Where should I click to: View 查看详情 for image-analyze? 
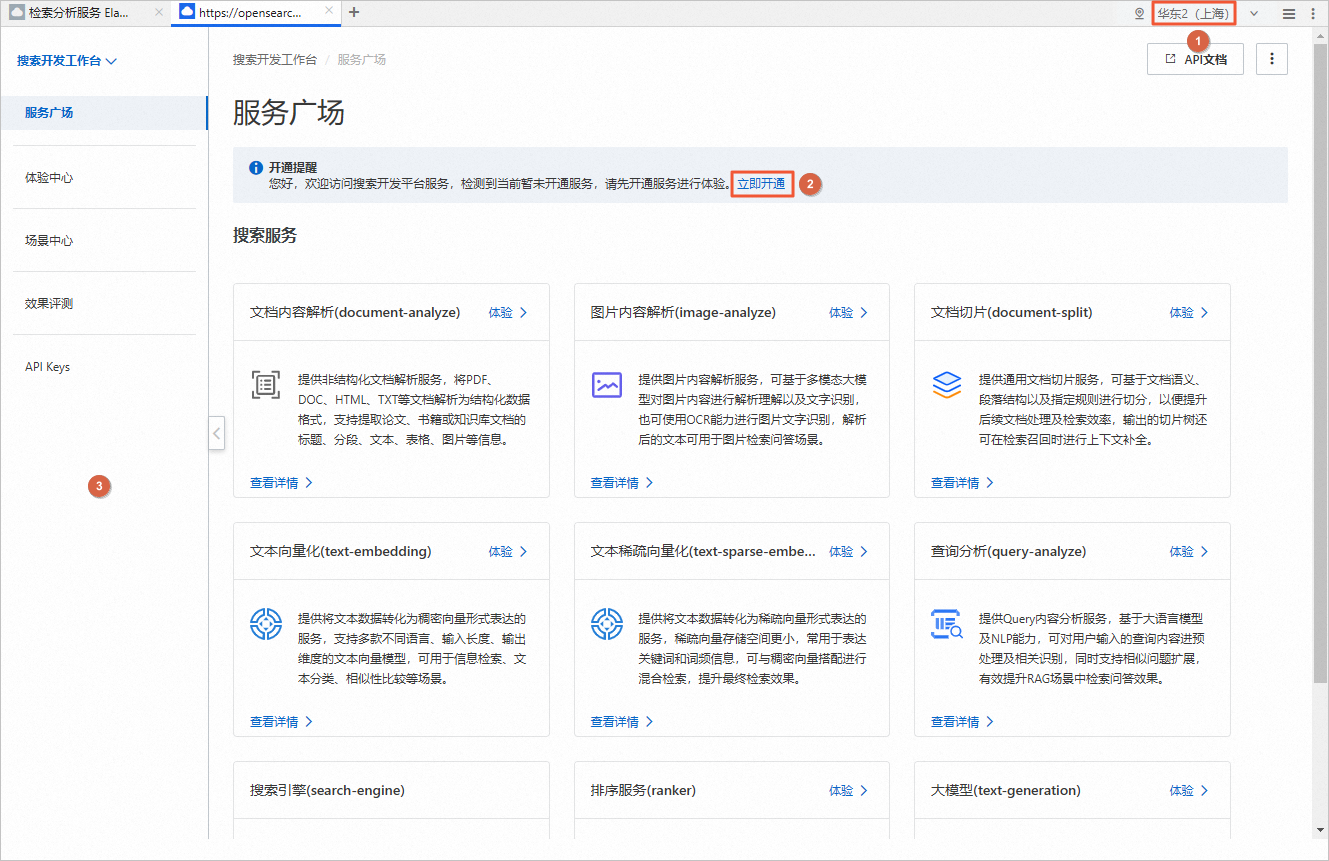(622, 483)
